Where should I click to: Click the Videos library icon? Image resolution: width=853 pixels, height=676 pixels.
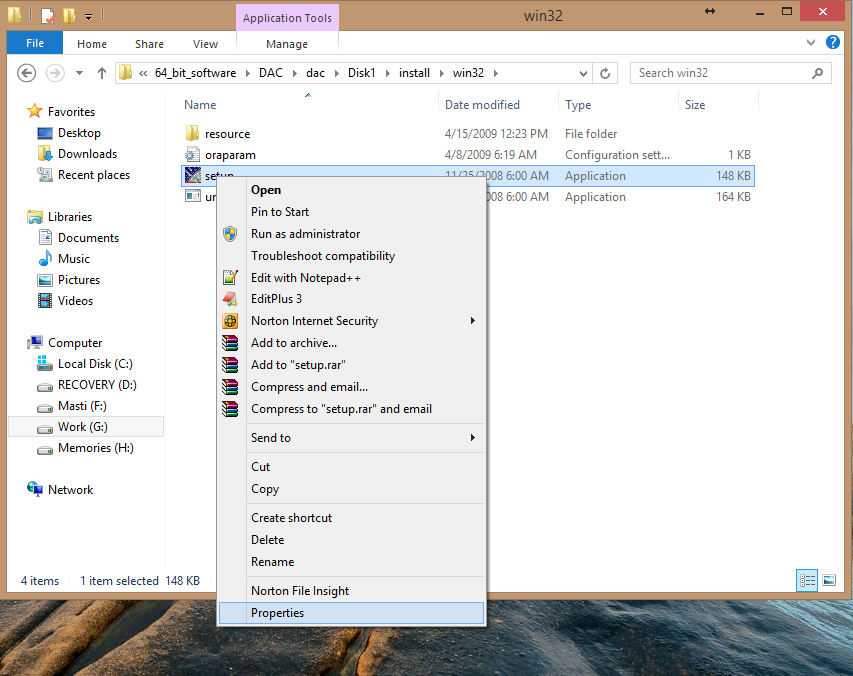click(45, 300)
